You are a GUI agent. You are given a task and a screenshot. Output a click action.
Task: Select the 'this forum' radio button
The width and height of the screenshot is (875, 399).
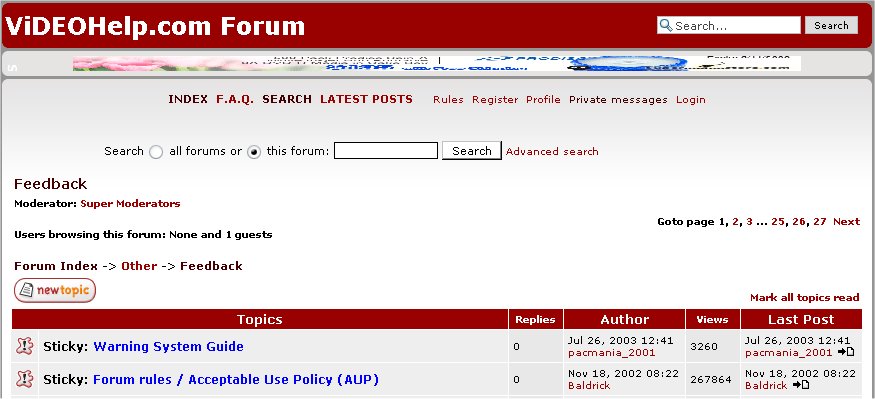(254, 152)
